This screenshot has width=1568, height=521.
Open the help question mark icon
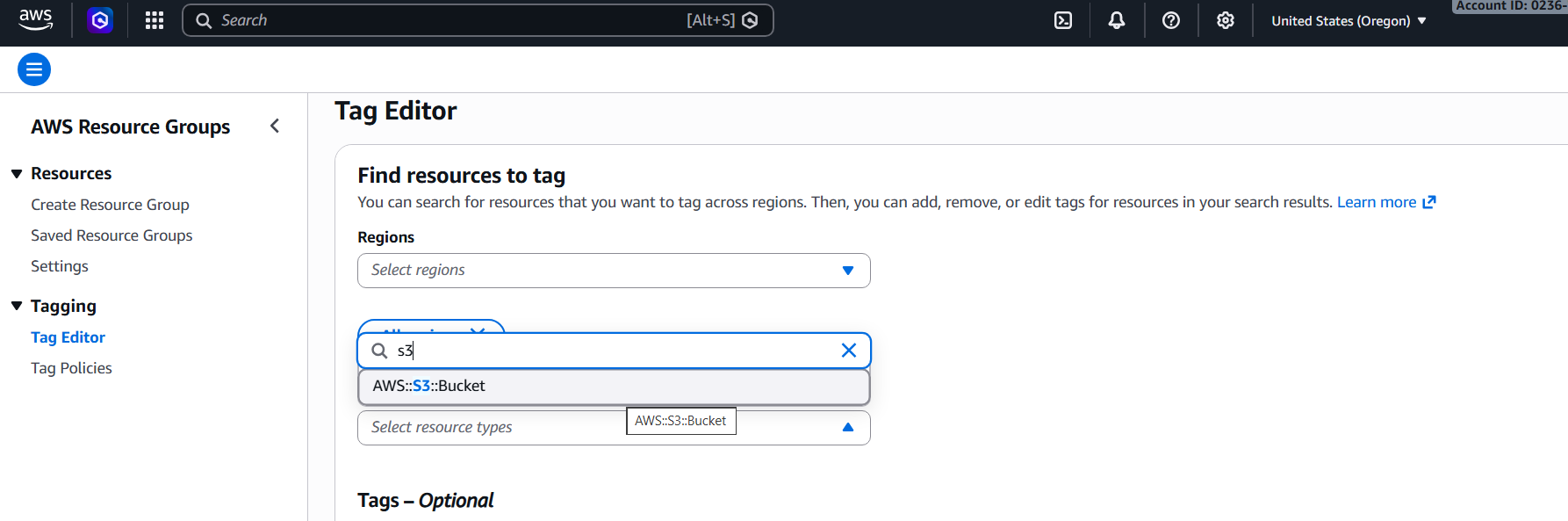[x=1171, y=20]
